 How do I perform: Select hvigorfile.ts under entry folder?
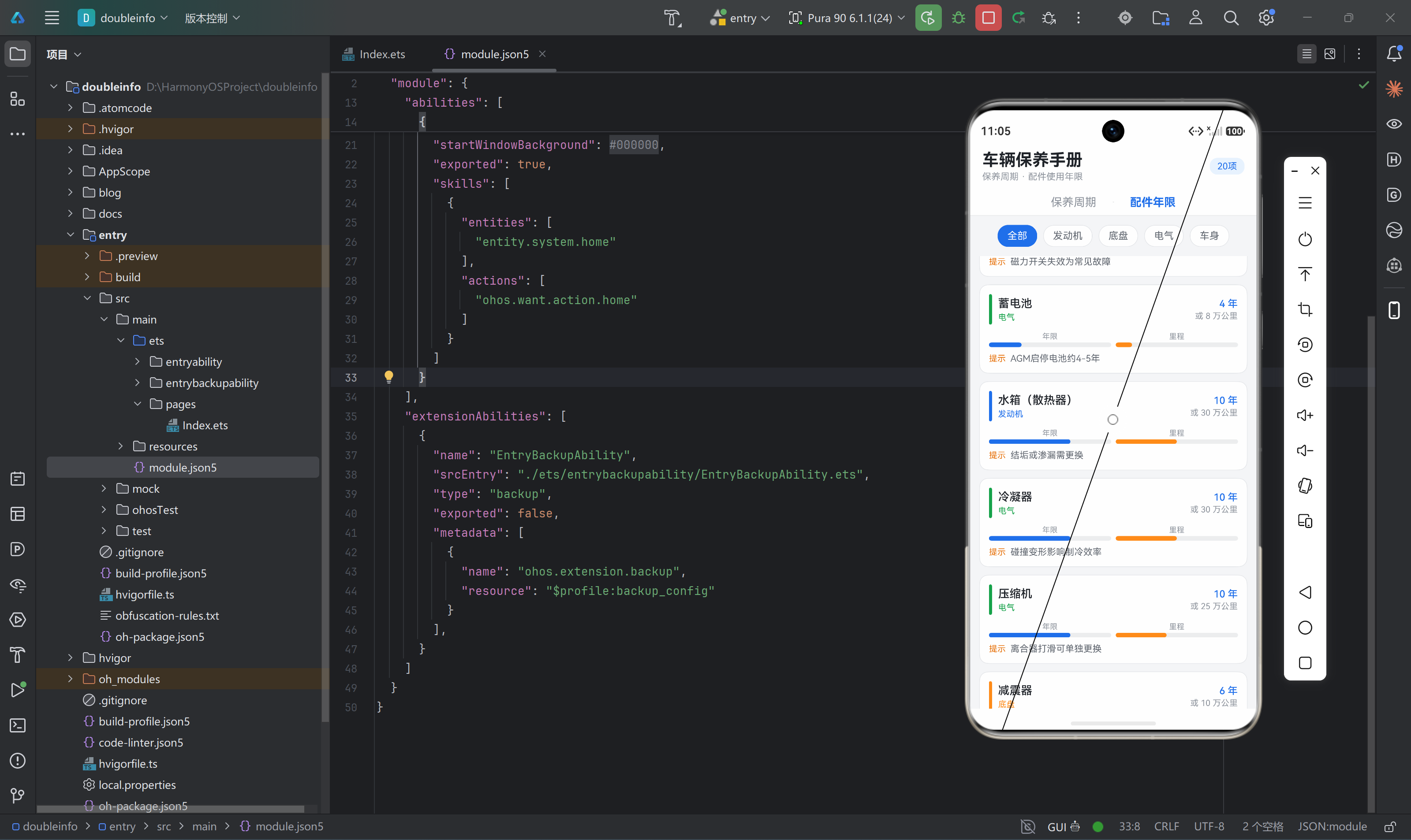tap(137, 595)
